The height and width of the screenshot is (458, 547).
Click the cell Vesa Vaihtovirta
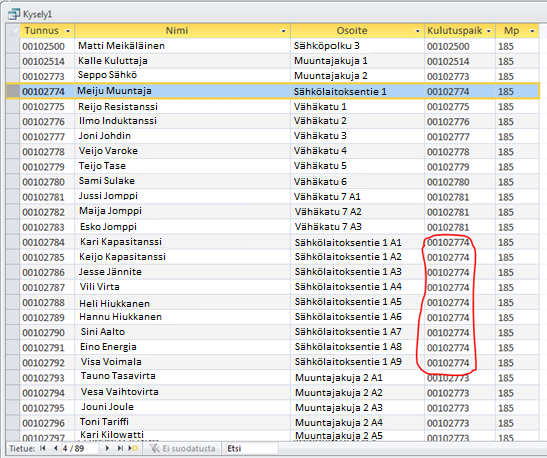(x=182, y=392)
